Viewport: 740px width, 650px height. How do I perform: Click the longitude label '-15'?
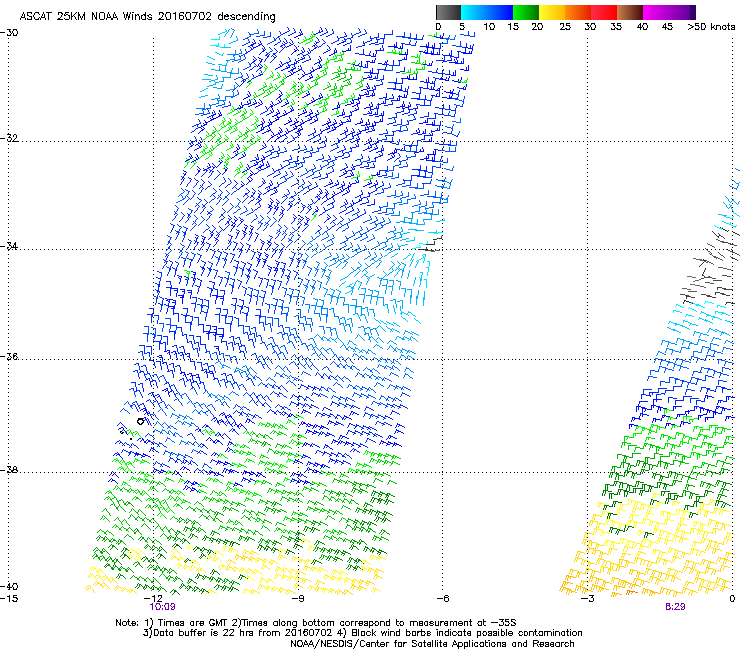[9, 599]
